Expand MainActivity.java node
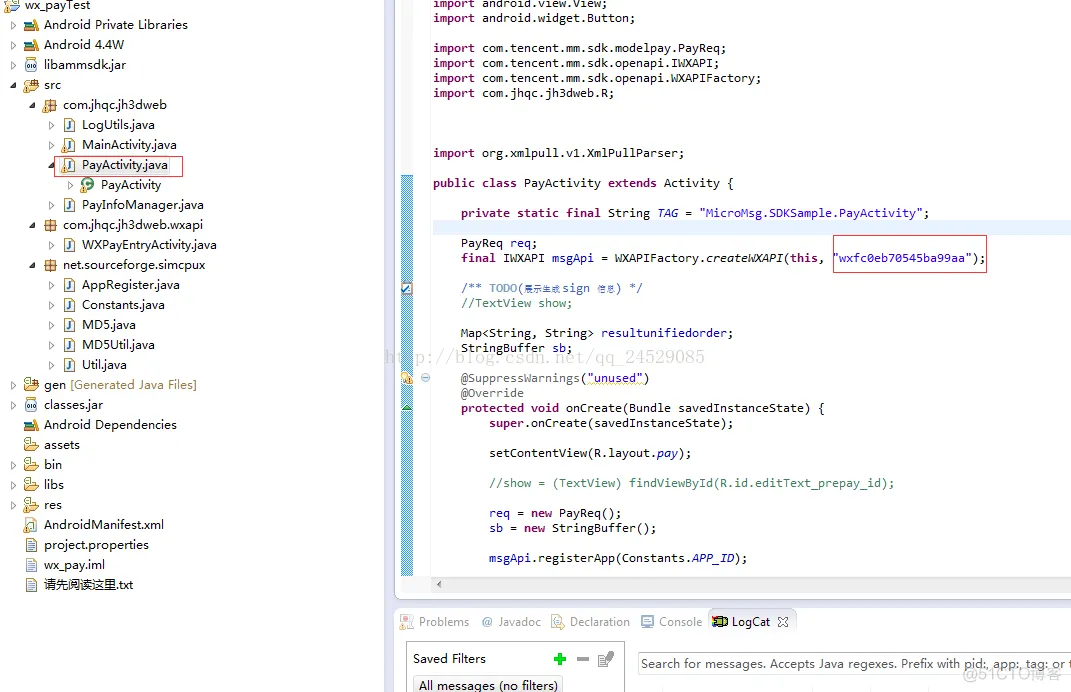The height and width of the screenshot is (692, 1071). (x=51, y=145)
